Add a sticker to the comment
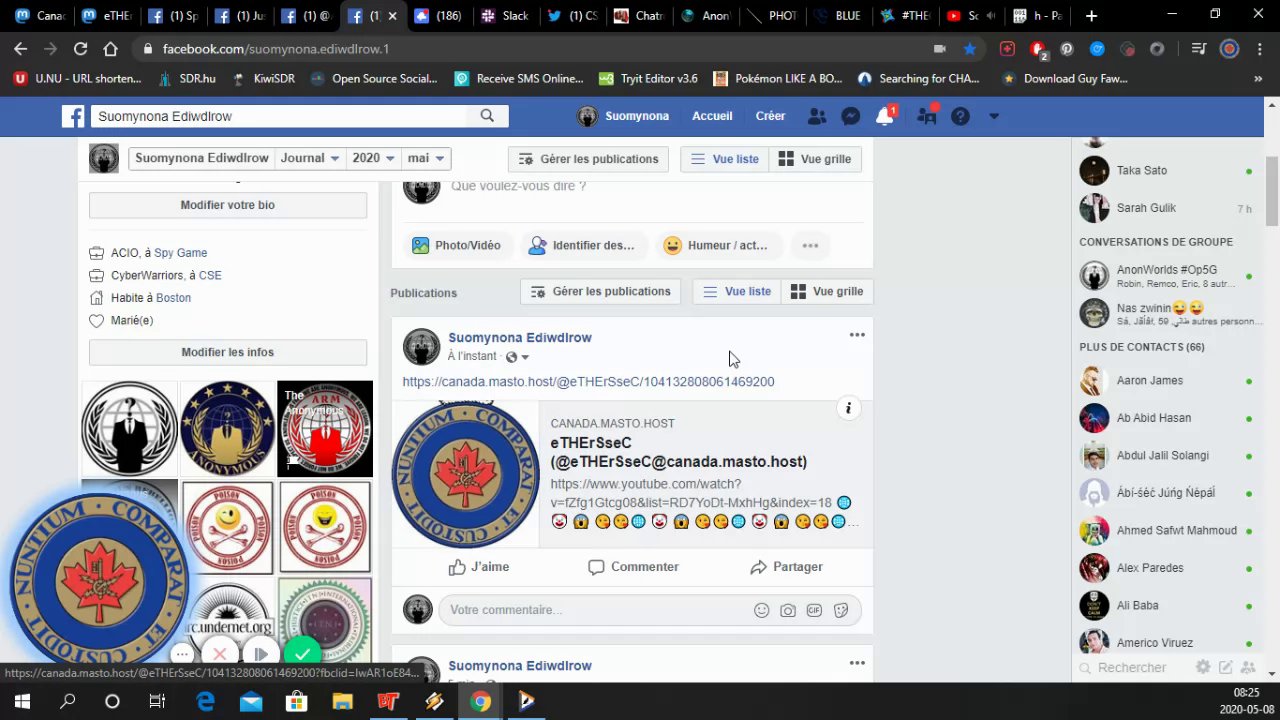 pos(841,610)
